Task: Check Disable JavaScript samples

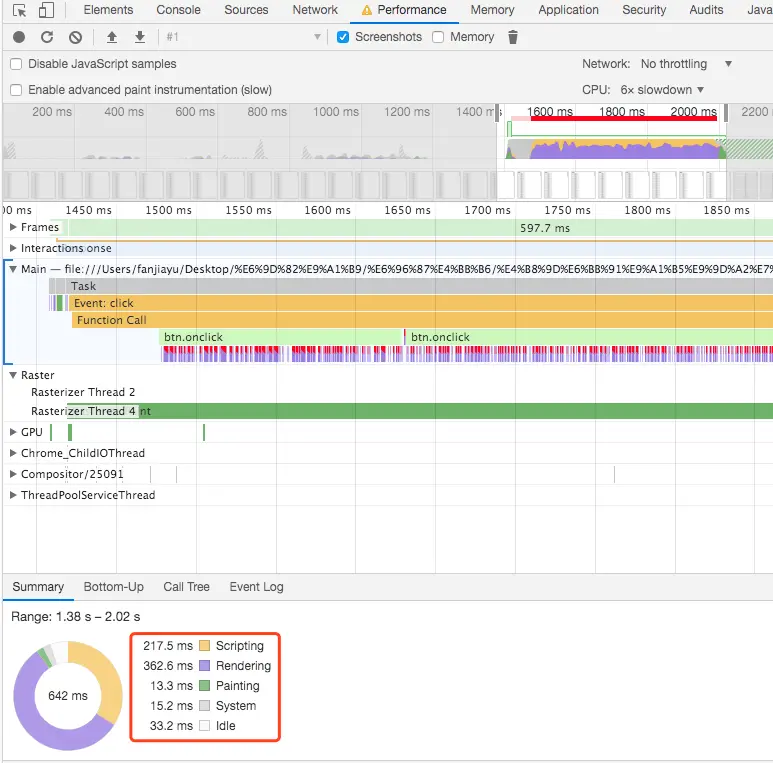Action: 16,64
